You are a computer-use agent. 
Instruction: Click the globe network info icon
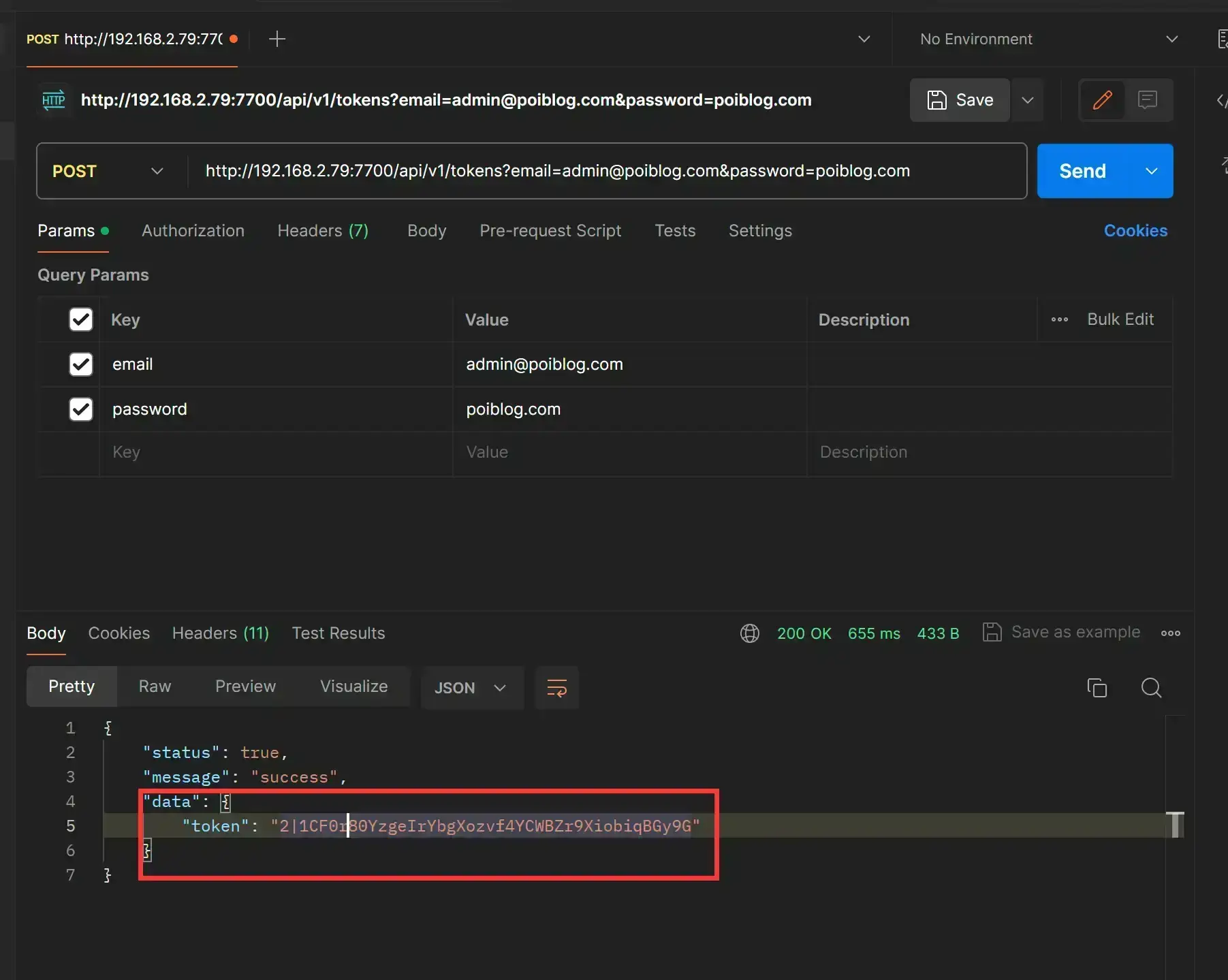[x=749, y=633]
